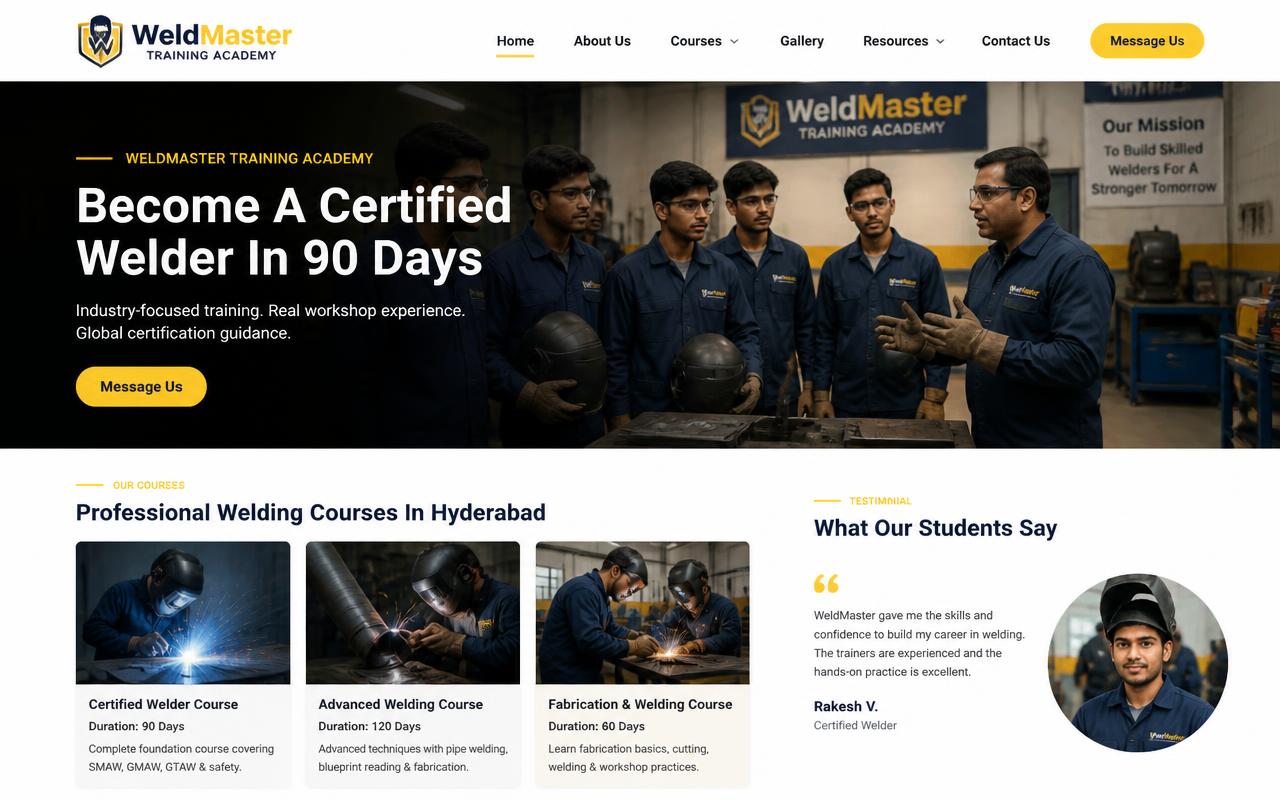The image size is (1280, 800).
Task: Click 'What Our Students Say' heading
Action: (935, 528)
